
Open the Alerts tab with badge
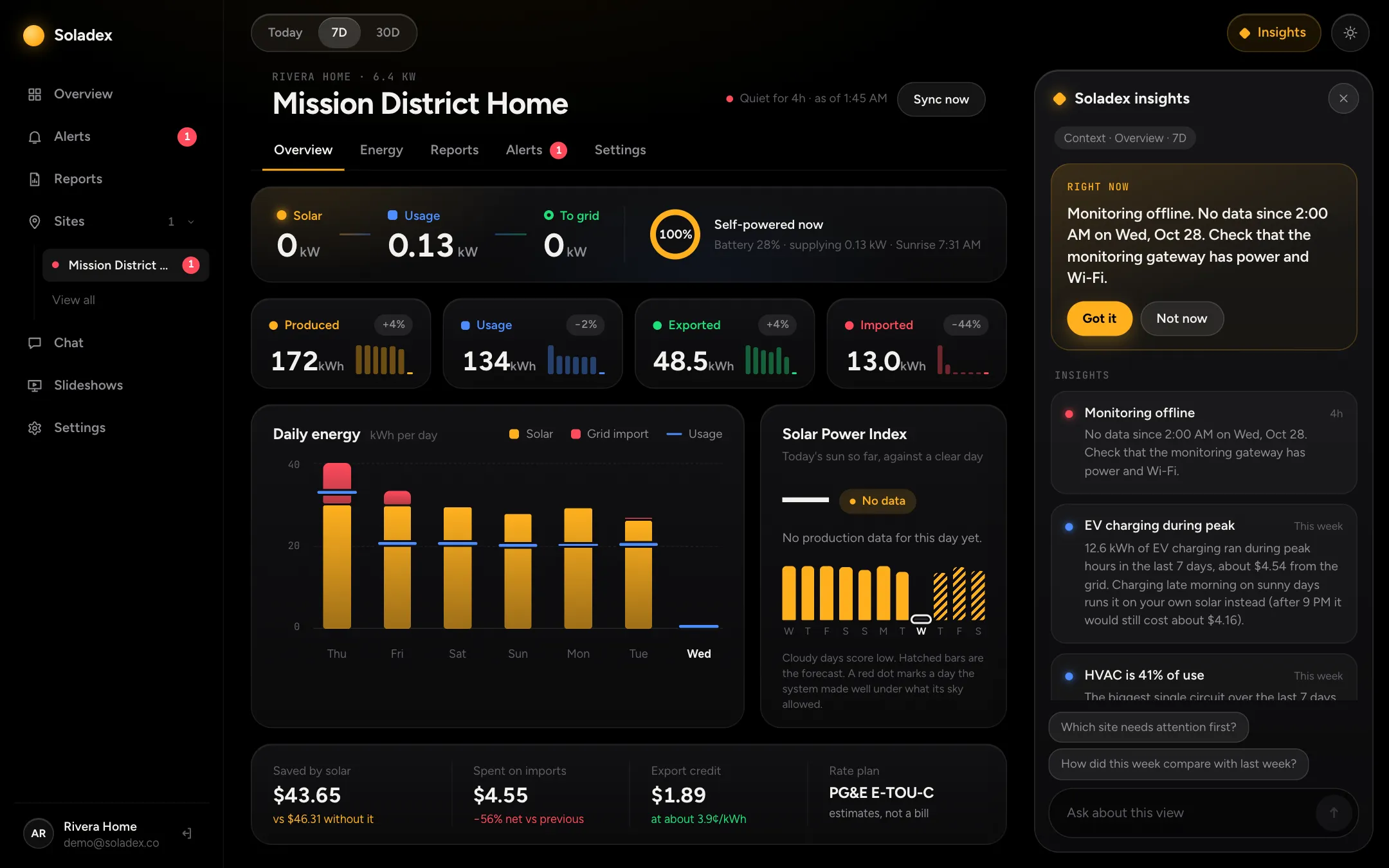tap(536, 150)
